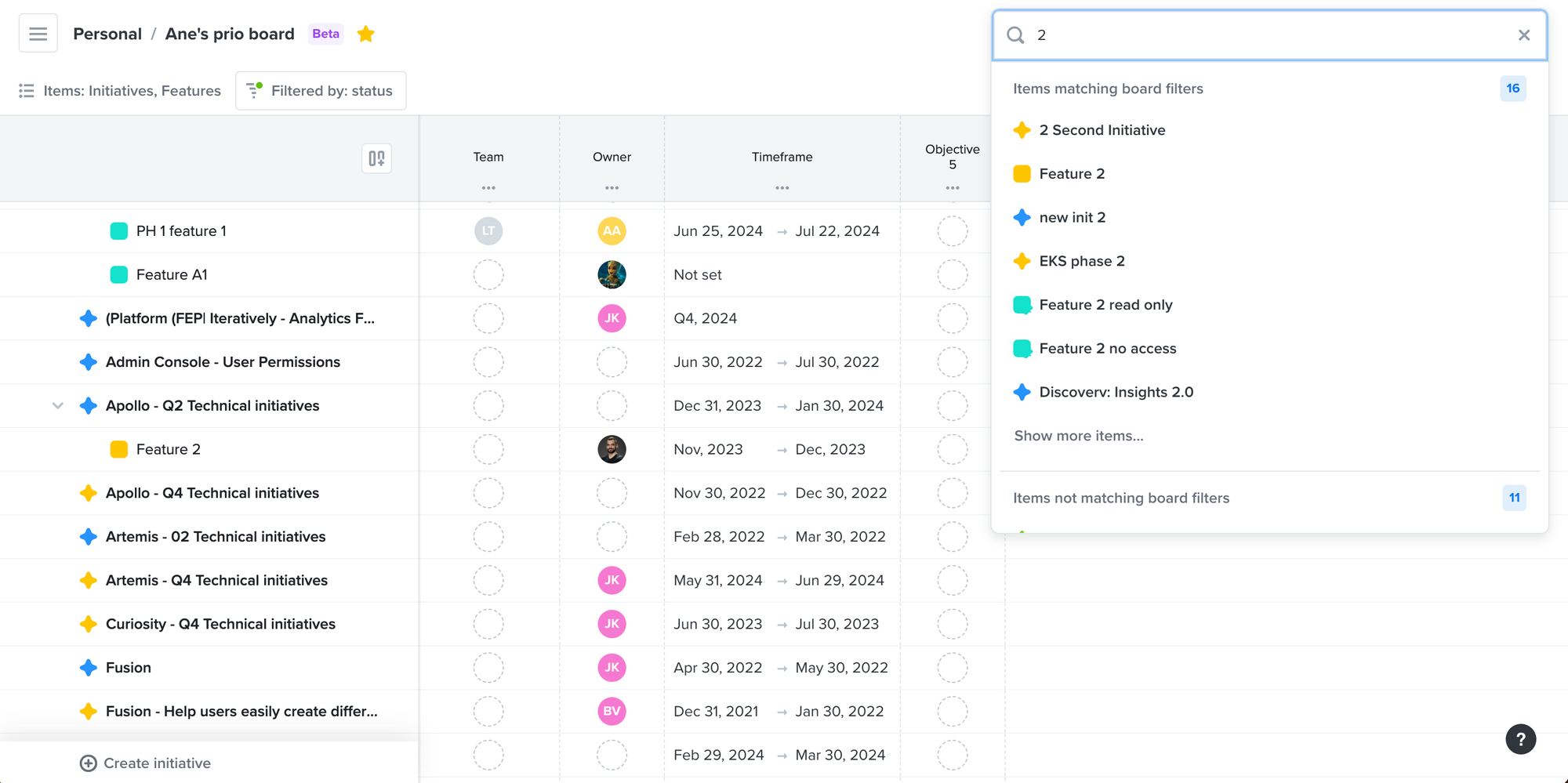
Task: Open the Timeframe column options menu
Action: tap(782, 187)
